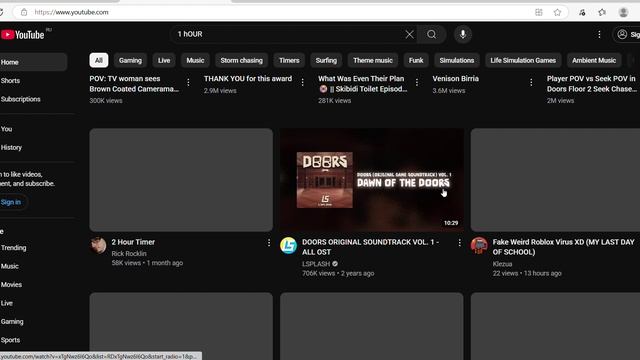This screenshot has height=360, width=640.
Task: Select the Funk filter chip
Action: coord(416,60)
